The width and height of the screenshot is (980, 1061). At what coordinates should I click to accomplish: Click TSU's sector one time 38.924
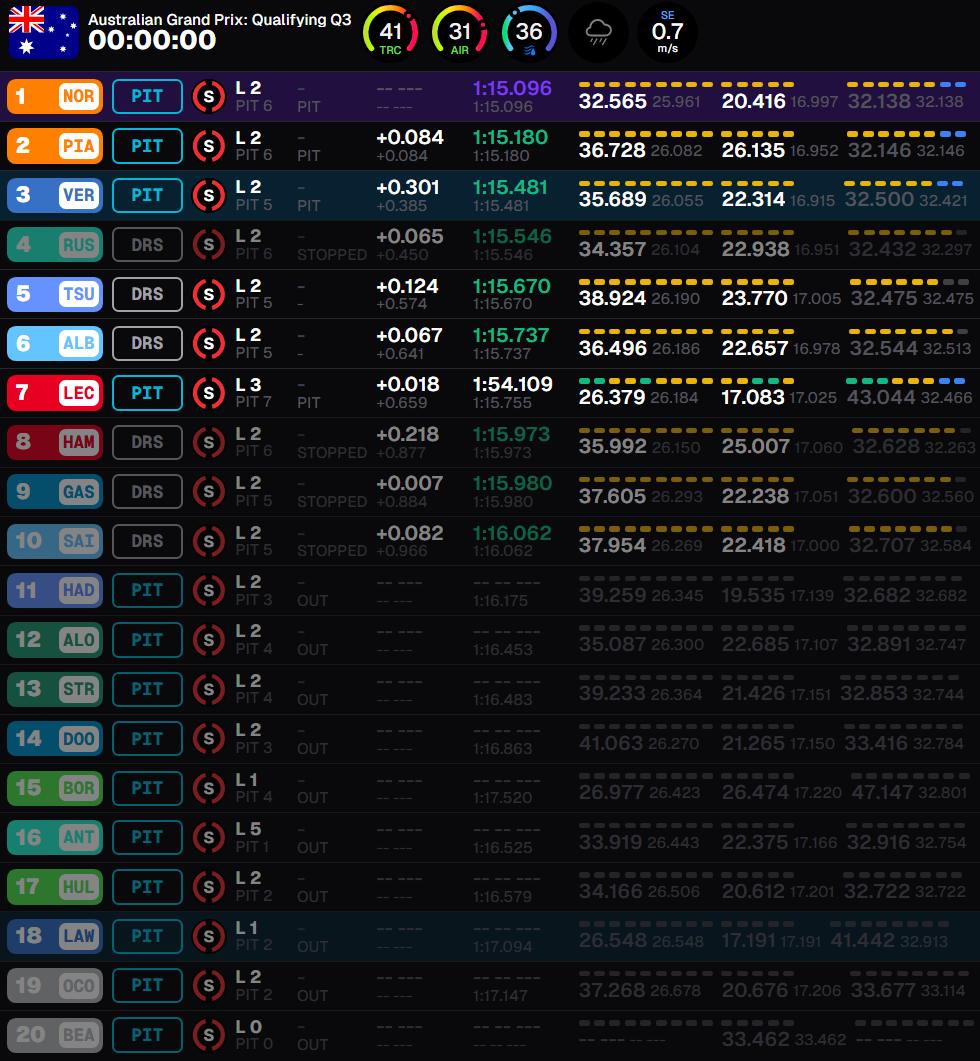click(x=612, y=298)
